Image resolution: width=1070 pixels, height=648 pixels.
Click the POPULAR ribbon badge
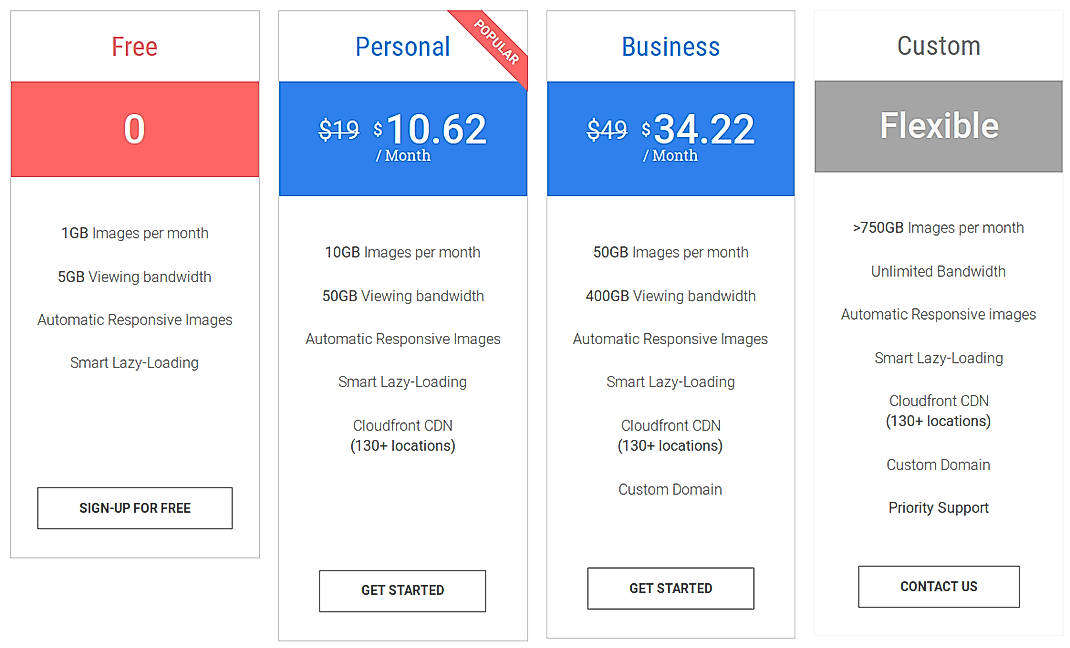tap(496, 40)
